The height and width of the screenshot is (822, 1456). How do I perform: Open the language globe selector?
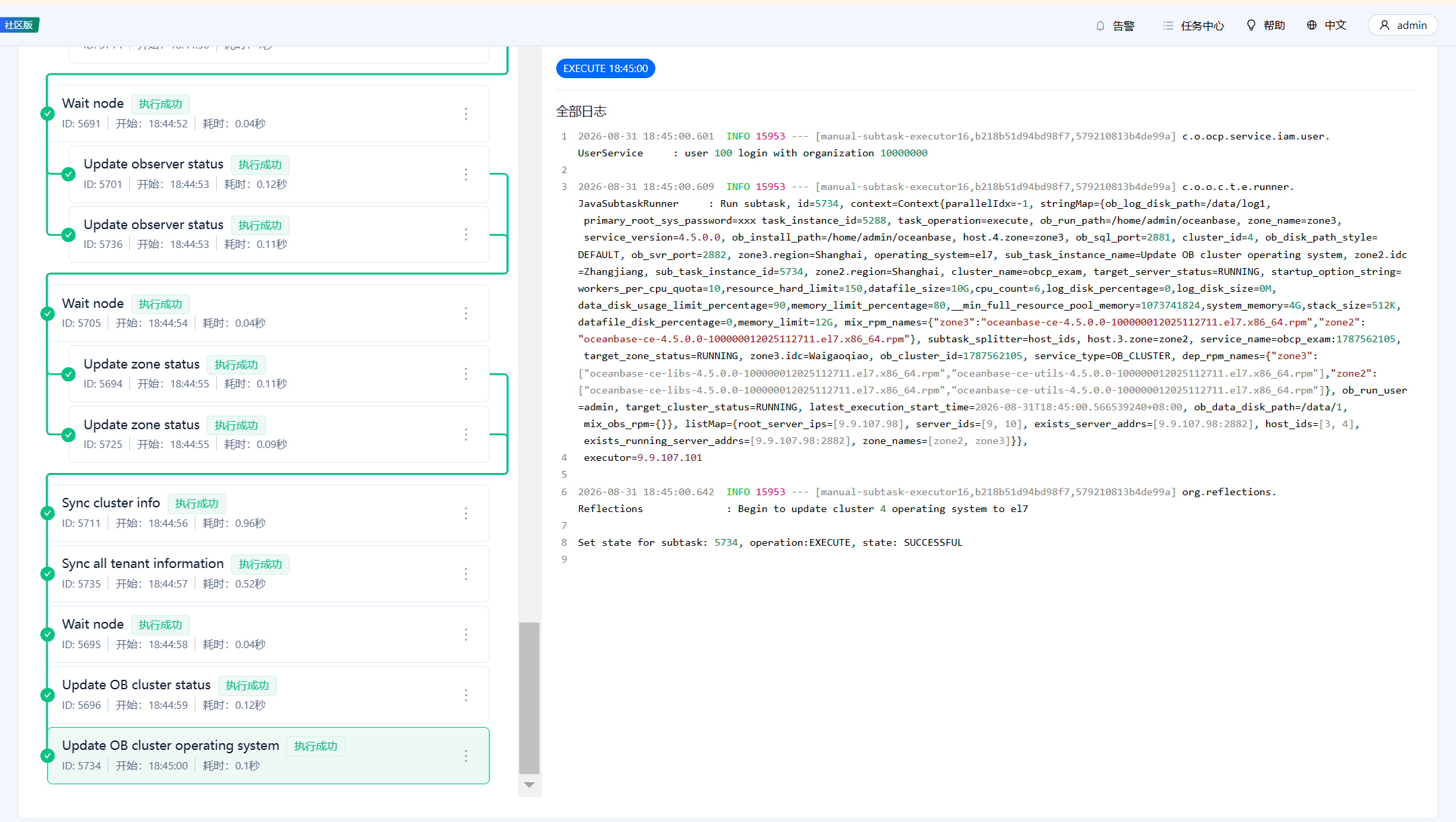click(1312, 25)
